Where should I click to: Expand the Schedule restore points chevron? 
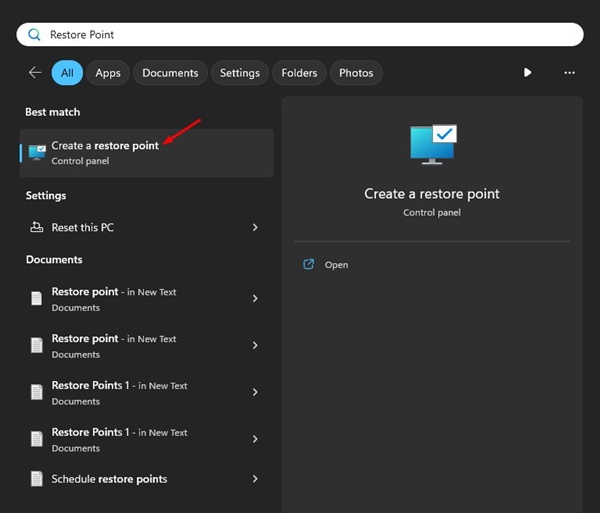(x=255, y=479)
